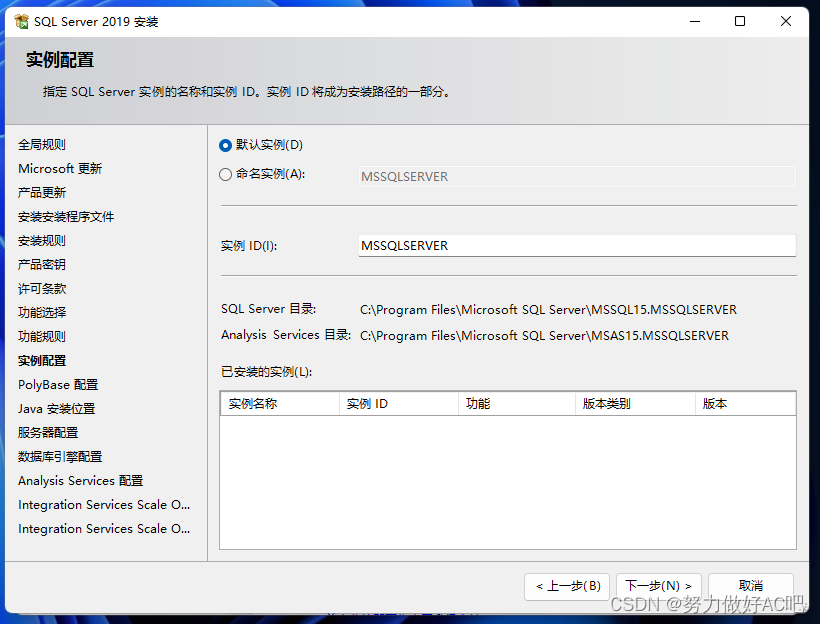Select 功能选择 step
820x624 pixels.
[x=42, y=313]
